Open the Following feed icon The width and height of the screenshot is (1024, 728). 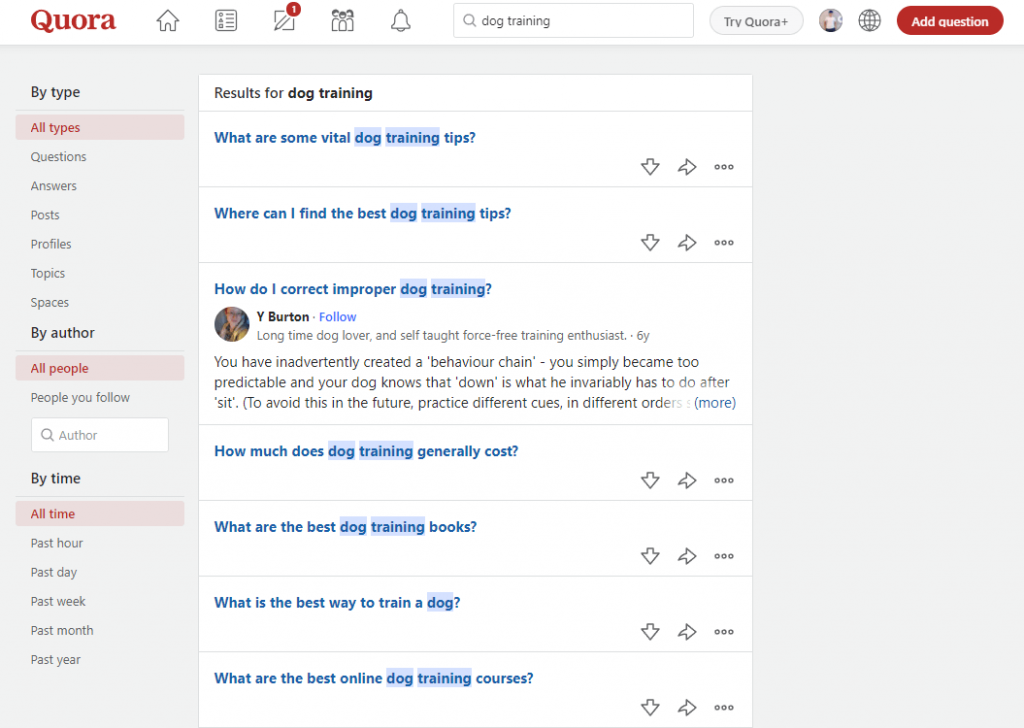click(x=226, y=21)
